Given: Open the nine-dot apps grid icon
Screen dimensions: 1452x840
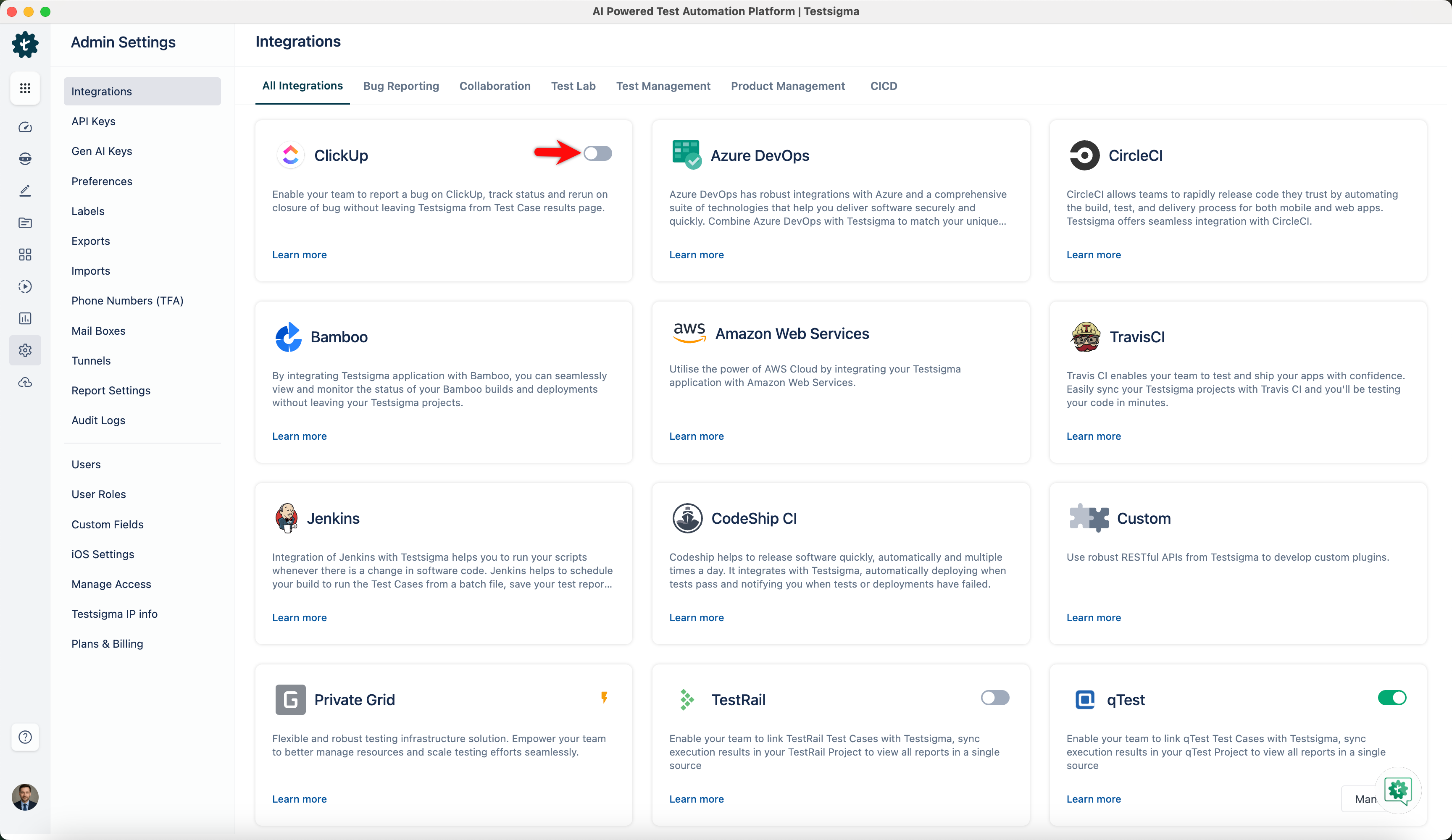Looking at the screenshot, I should pyautogui.click(x=25, y=88).
